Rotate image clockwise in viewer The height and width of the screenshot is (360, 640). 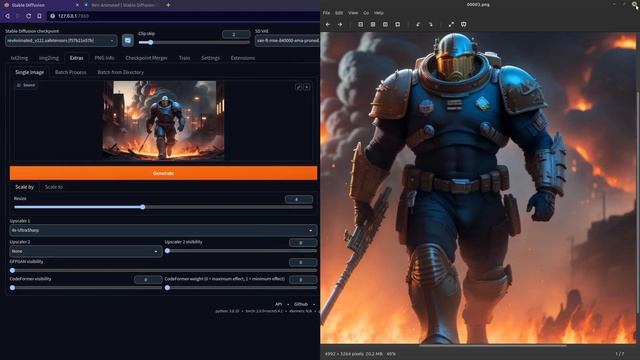coord(430,24)
